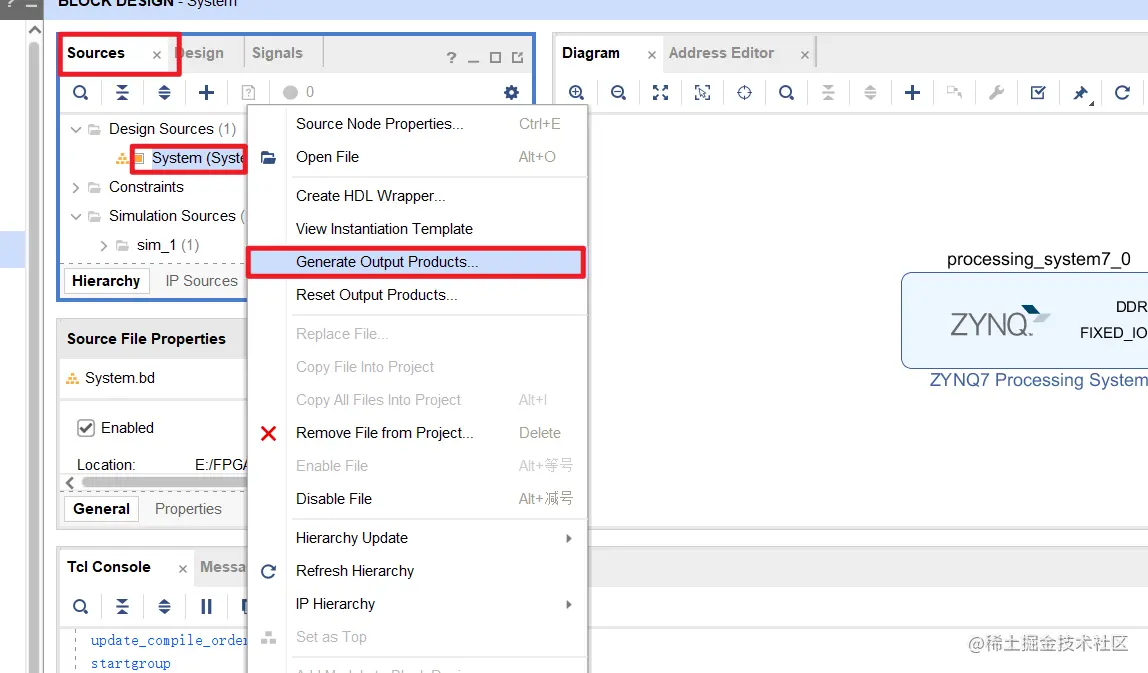
Task: Open Sources panel settings gear
Action: click(x=511, y=92)
